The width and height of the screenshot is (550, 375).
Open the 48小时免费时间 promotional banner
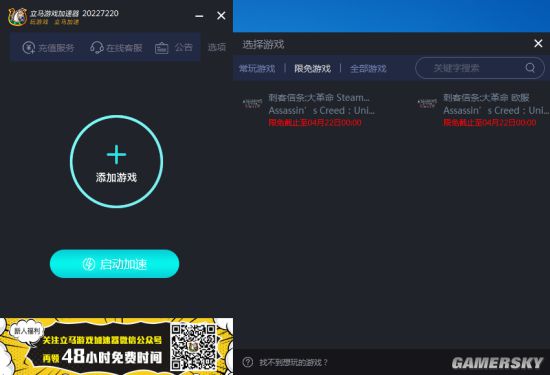[x=116, y=346]
